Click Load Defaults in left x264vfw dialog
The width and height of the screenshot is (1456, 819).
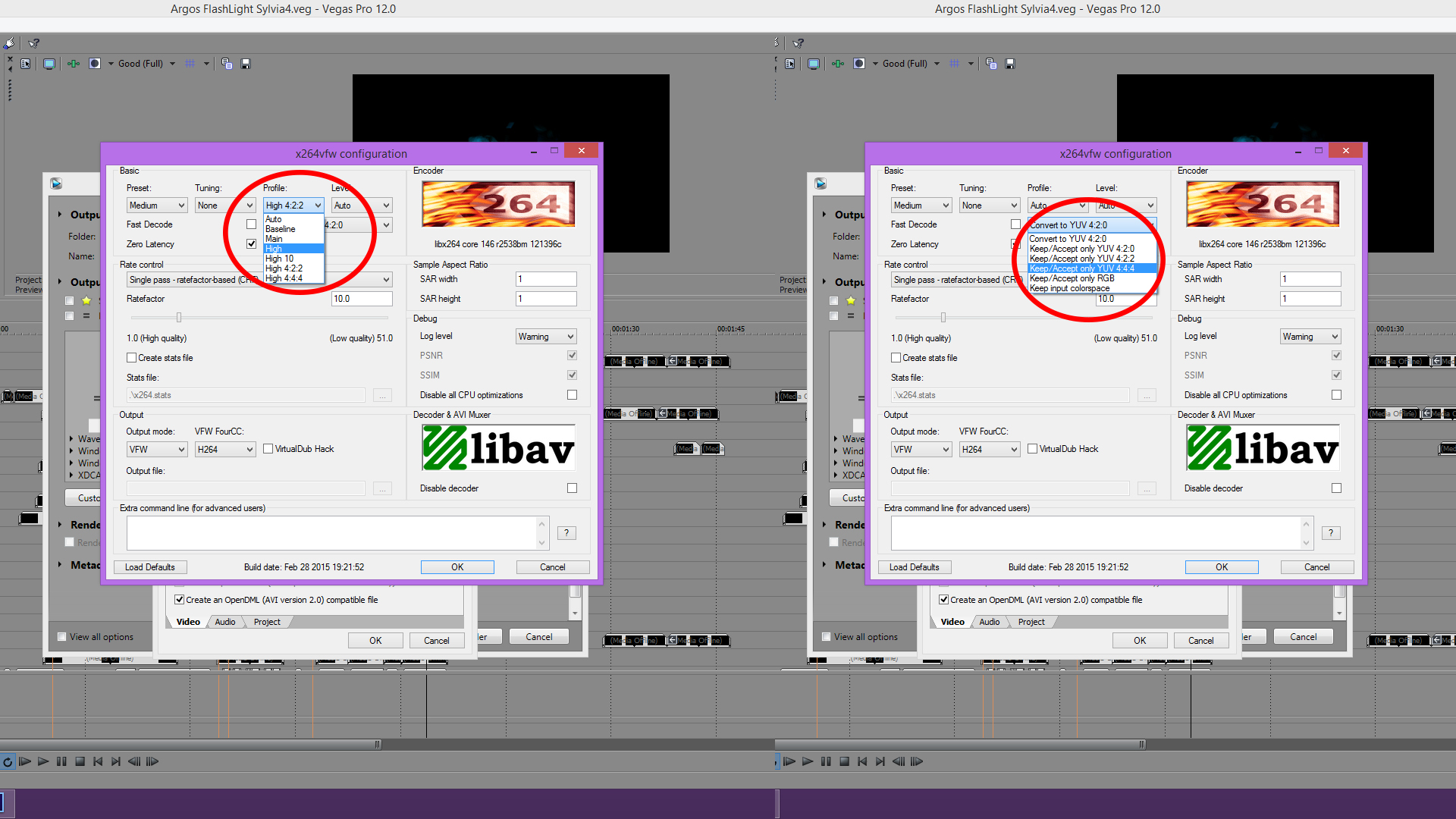pyautogui.click(x=150, y=567)
